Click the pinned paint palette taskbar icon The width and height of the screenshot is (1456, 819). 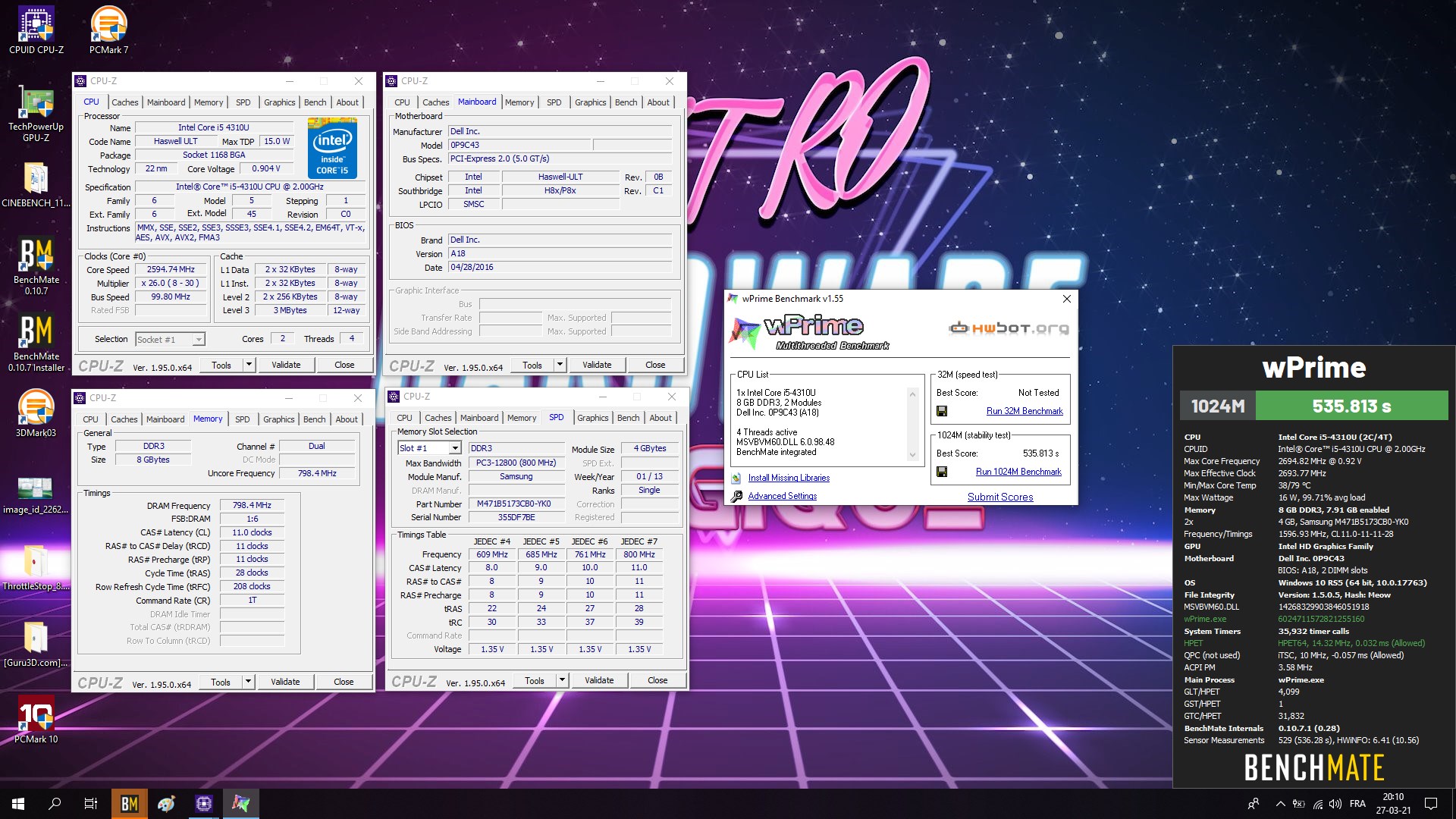pos(166,804)
